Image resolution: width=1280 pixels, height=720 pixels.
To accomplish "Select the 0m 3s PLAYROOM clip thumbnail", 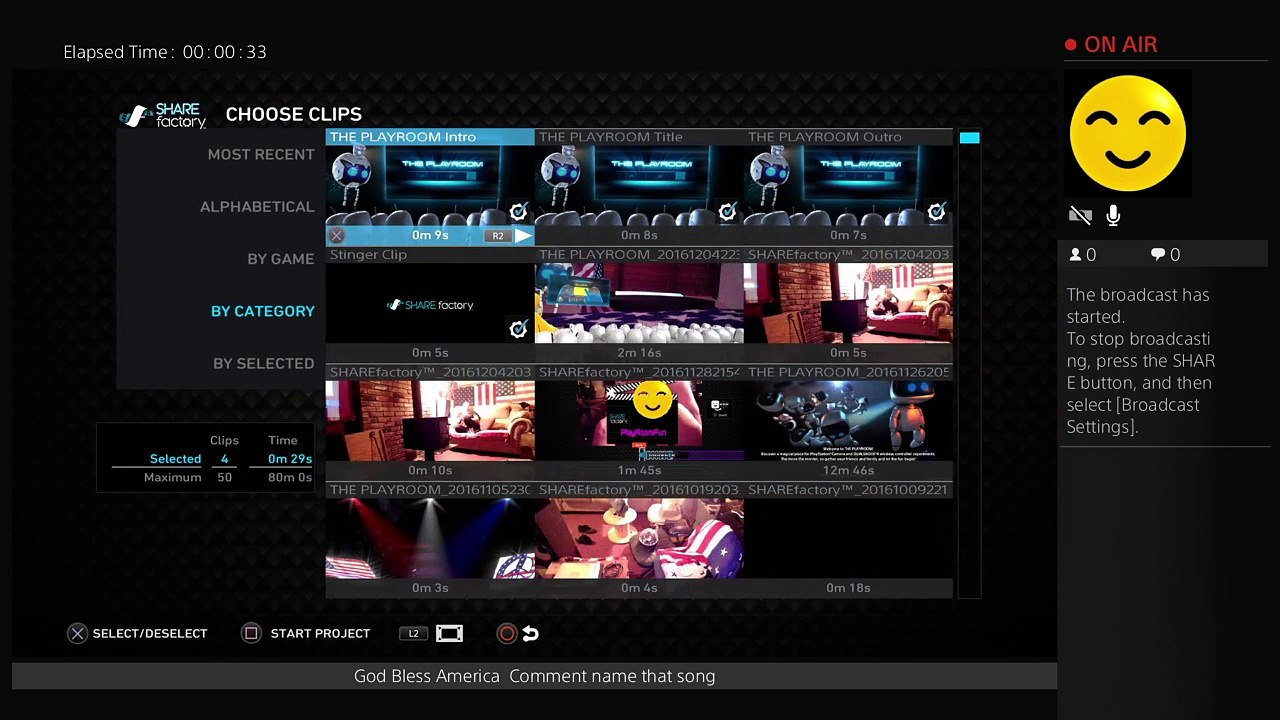I will 430,539.
